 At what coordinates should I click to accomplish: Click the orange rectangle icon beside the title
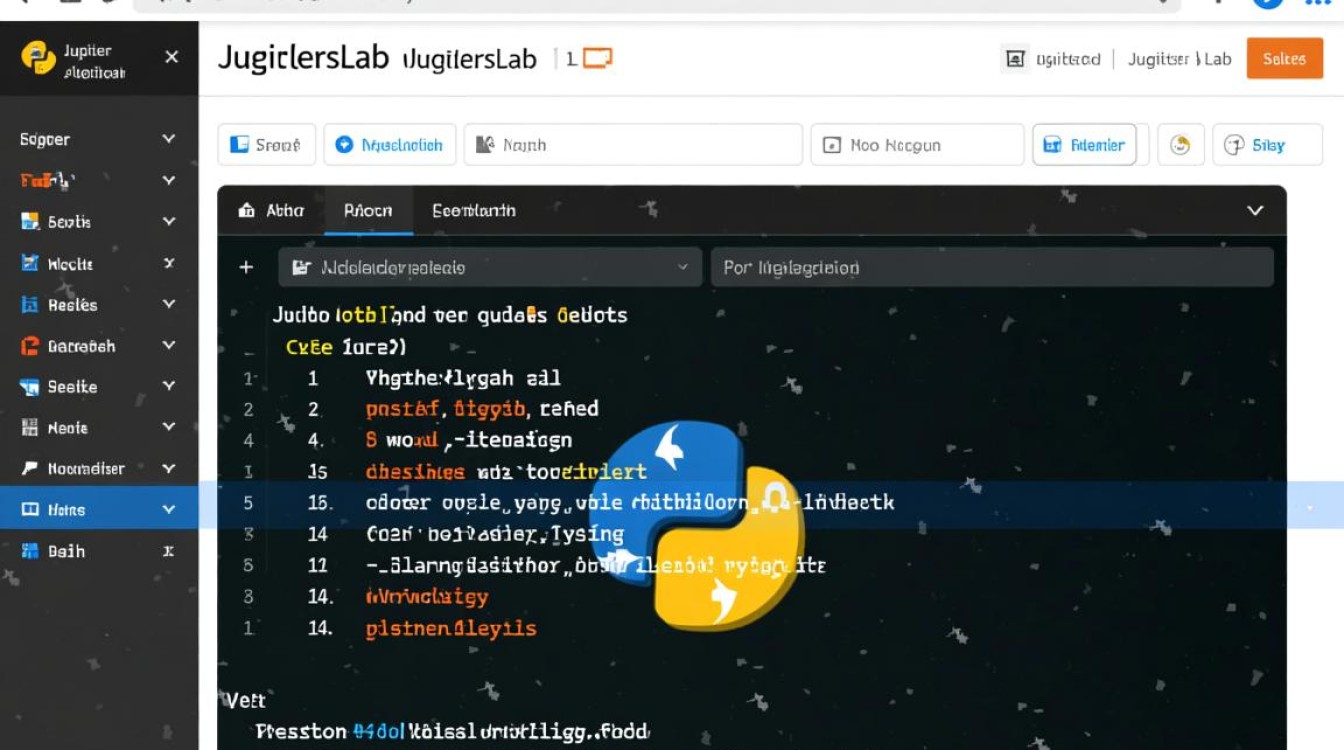(x=597, y=59)
